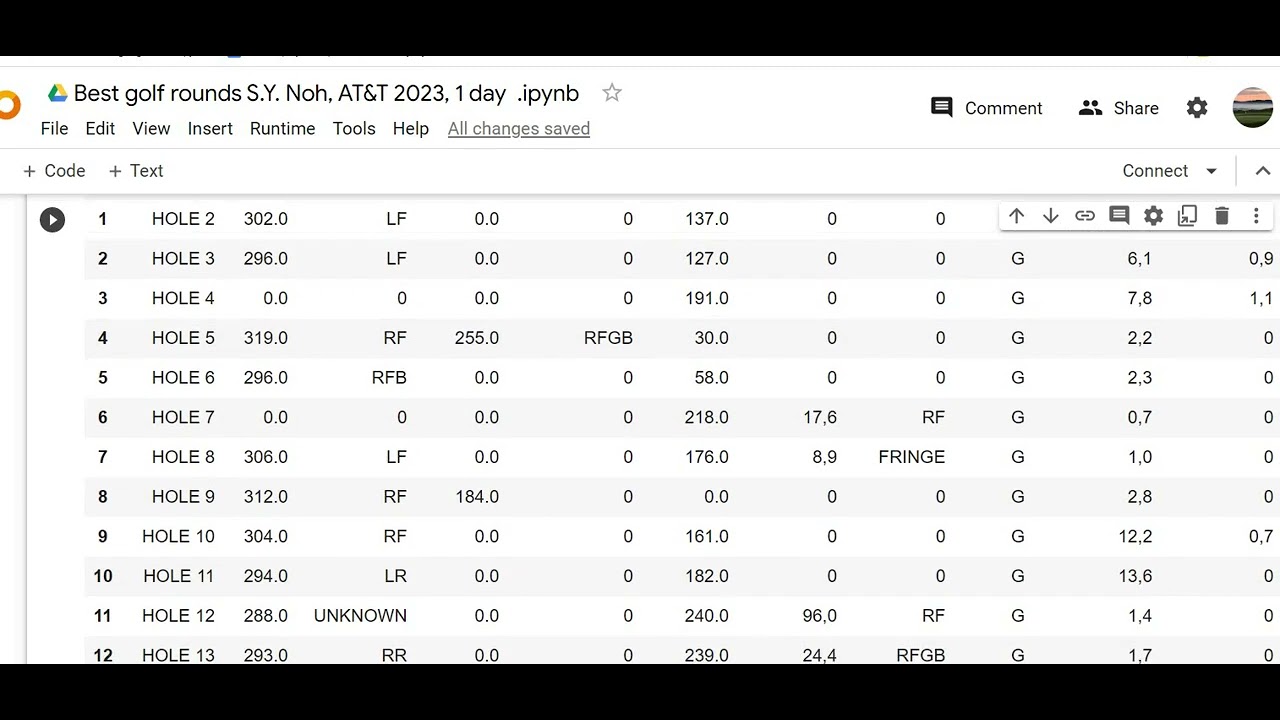Click the Share button

coord(1118,108)
